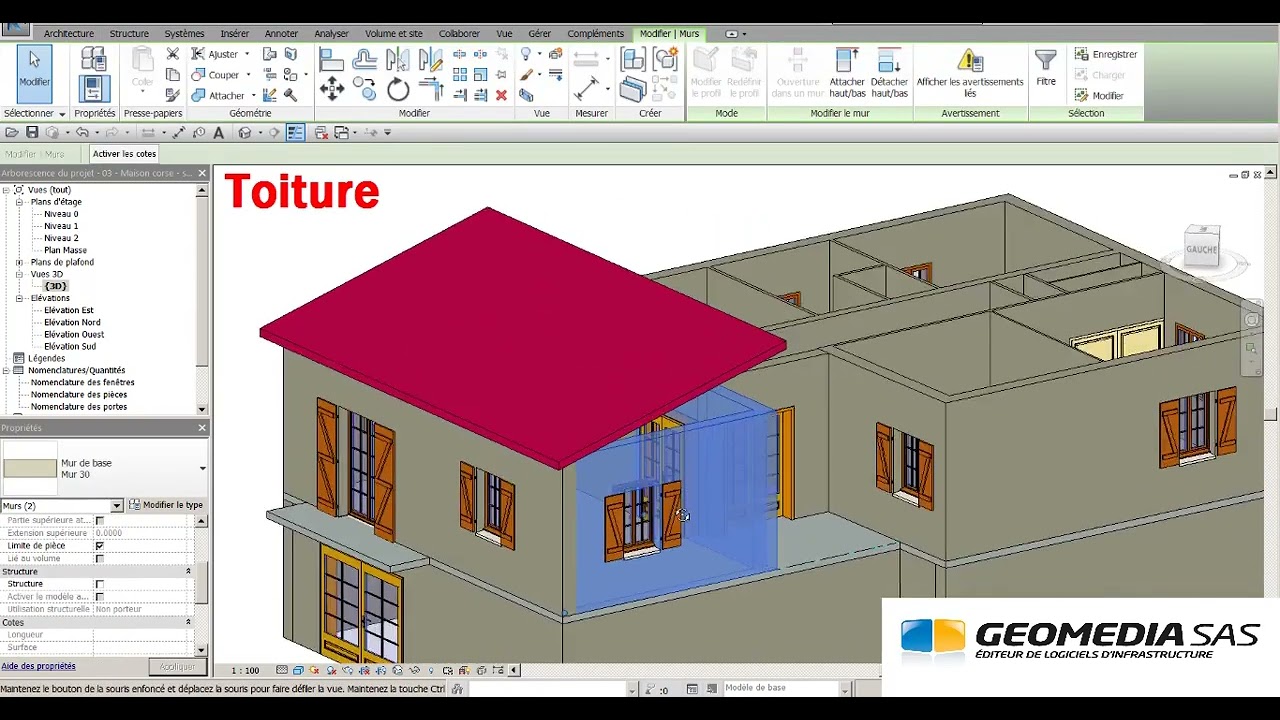This screenshot has height=720, width=1280.
Task: Click the Copy tool in Modifier panel
Action: (365, 90)
